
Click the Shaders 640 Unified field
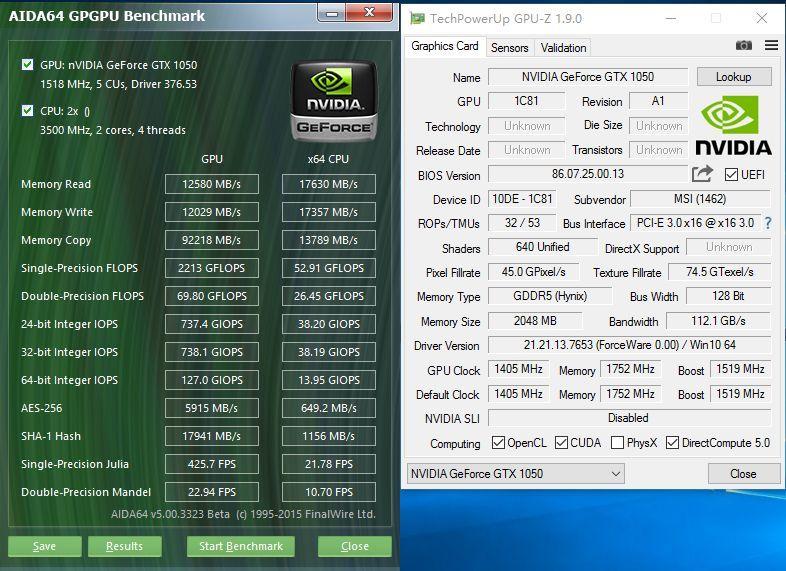(542, 247)
